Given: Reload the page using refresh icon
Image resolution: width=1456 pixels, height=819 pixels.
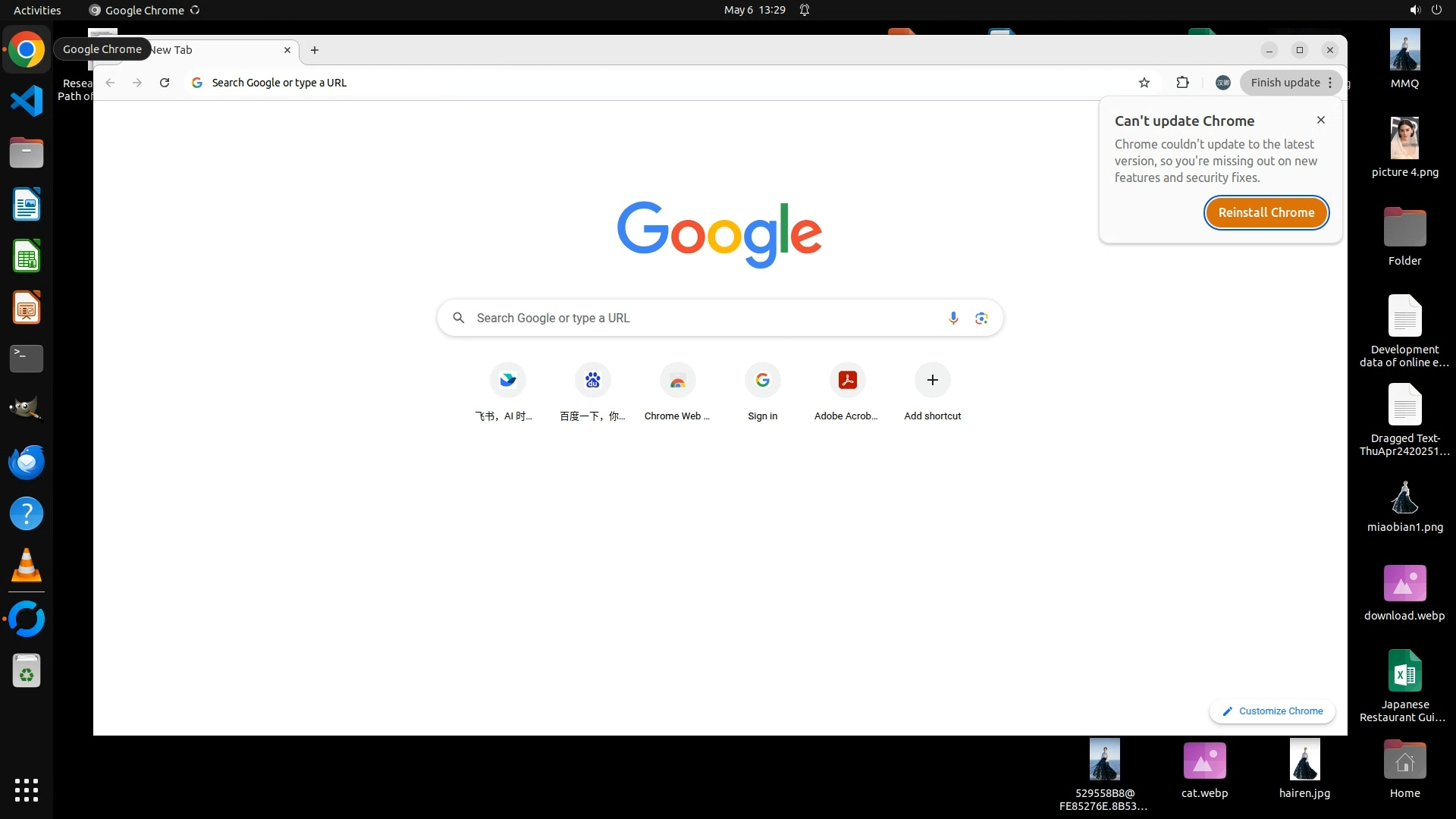Looking at the screenshot, I should tap(165, 83).
